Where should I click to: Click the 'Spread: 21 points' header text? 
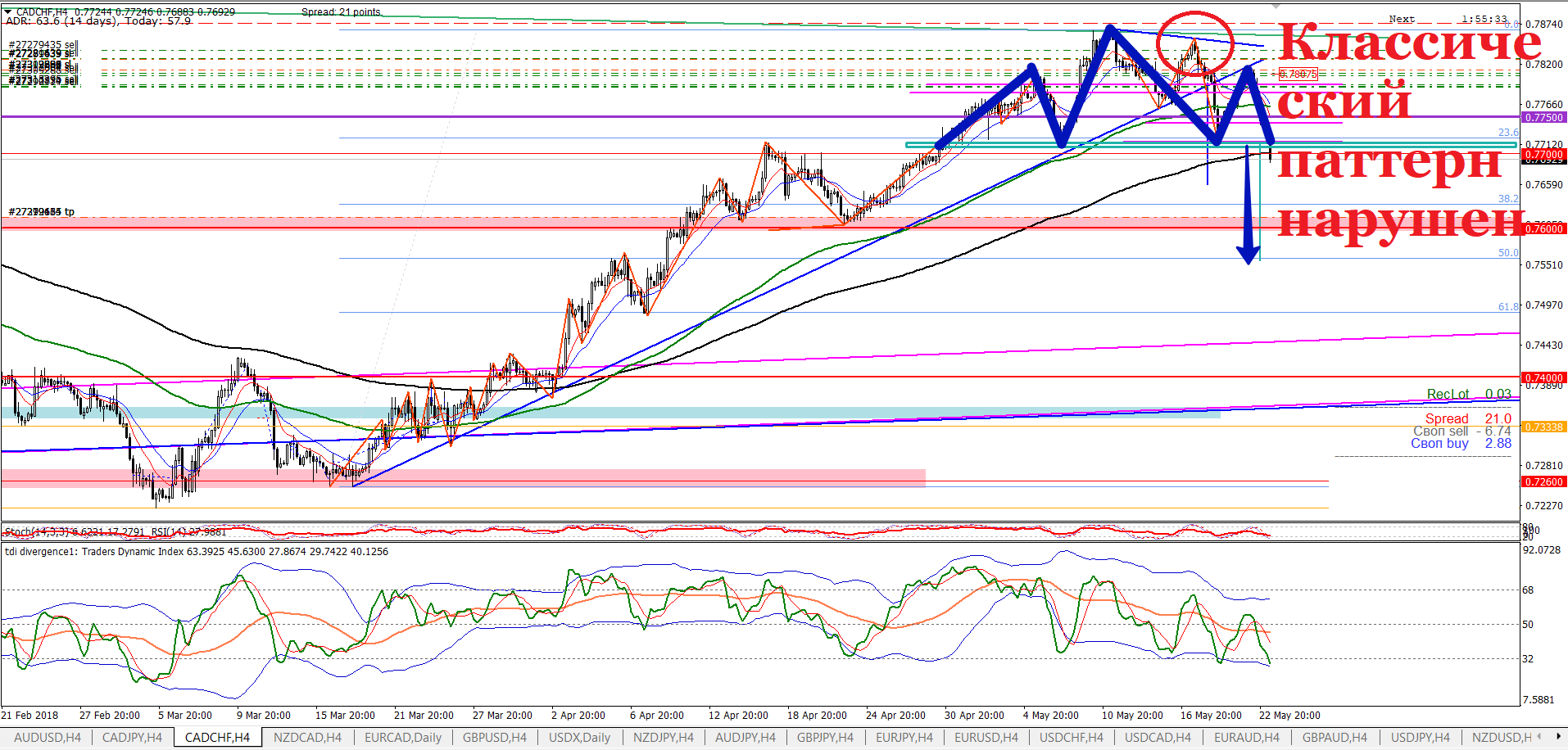coord(342,12)
